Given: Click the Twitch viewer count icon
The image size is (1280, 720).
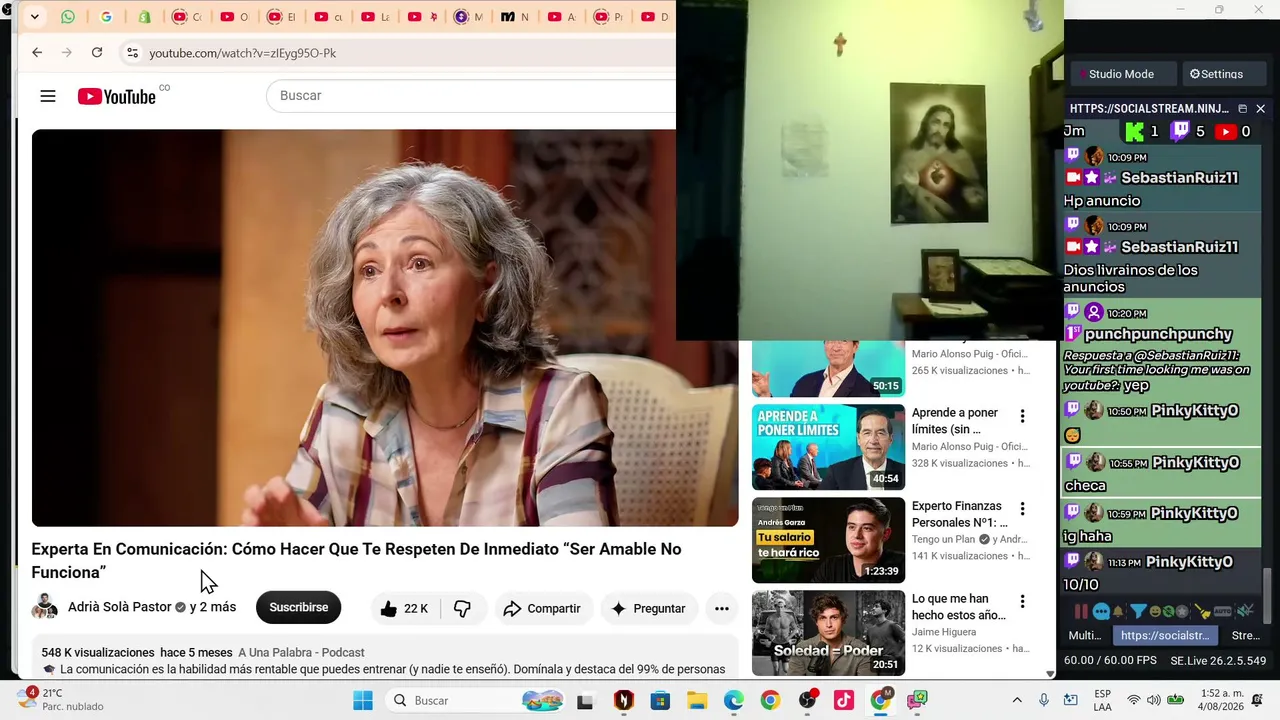Looking at the screenshot, I should click(1180, 131).
